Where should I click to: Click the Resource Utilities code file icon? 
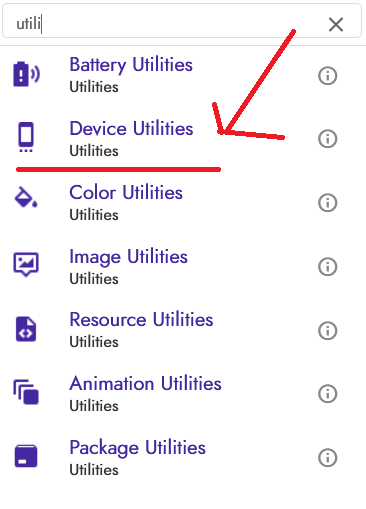26,329
